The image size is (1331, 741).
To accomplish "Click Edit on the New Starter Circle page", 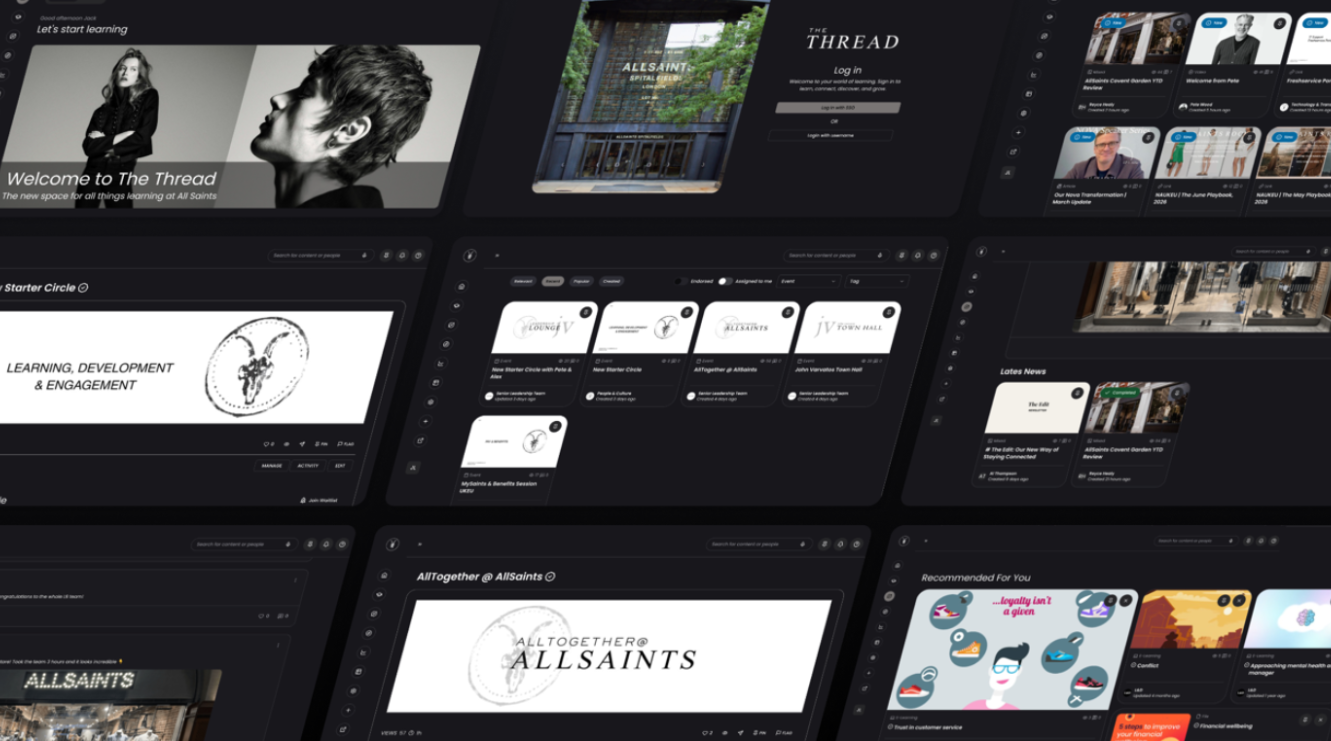I will point(340,465).
